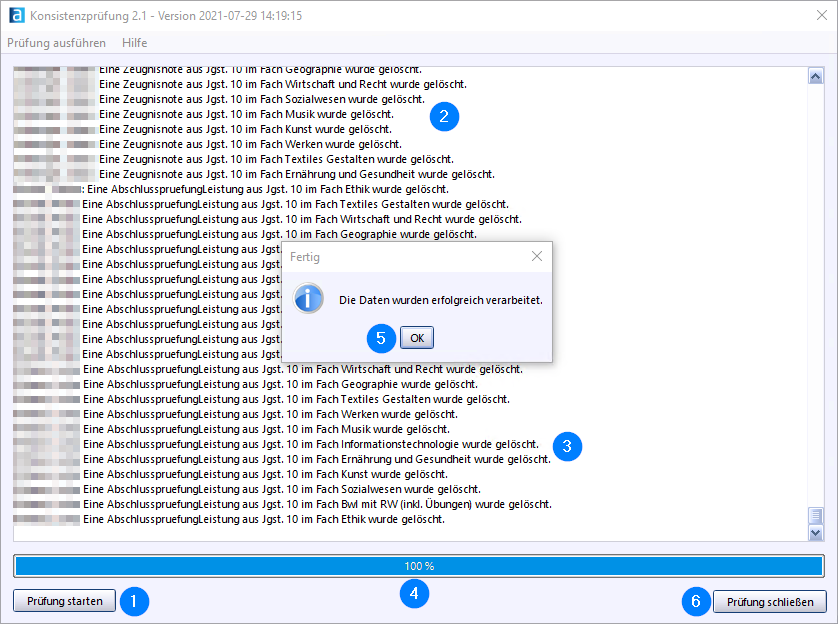This screenshot has width=838, height=624.
Task: Open the Hilfe menu
Action: pos(134,43)
